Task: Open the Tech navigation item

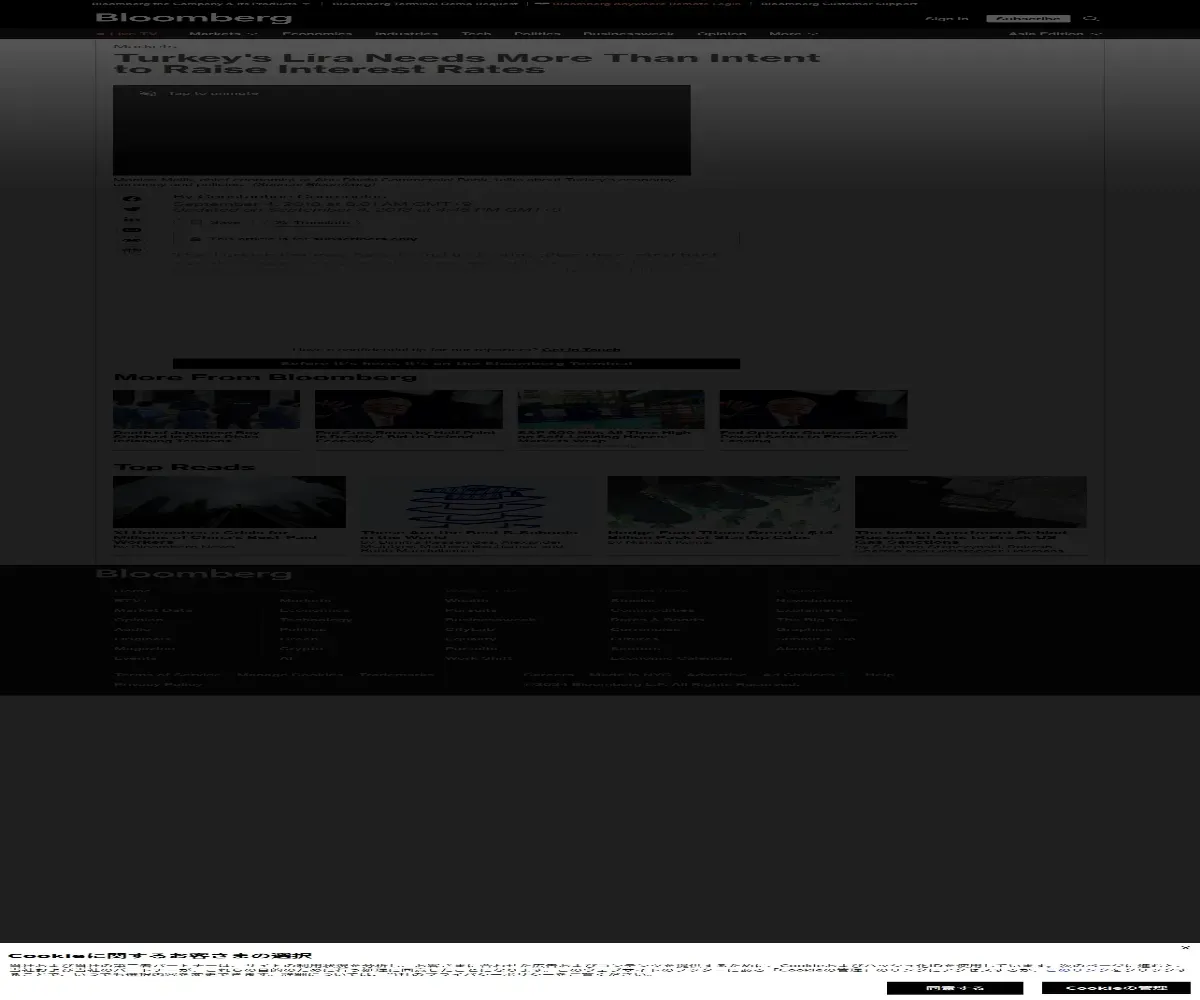Action: point(476,34)
